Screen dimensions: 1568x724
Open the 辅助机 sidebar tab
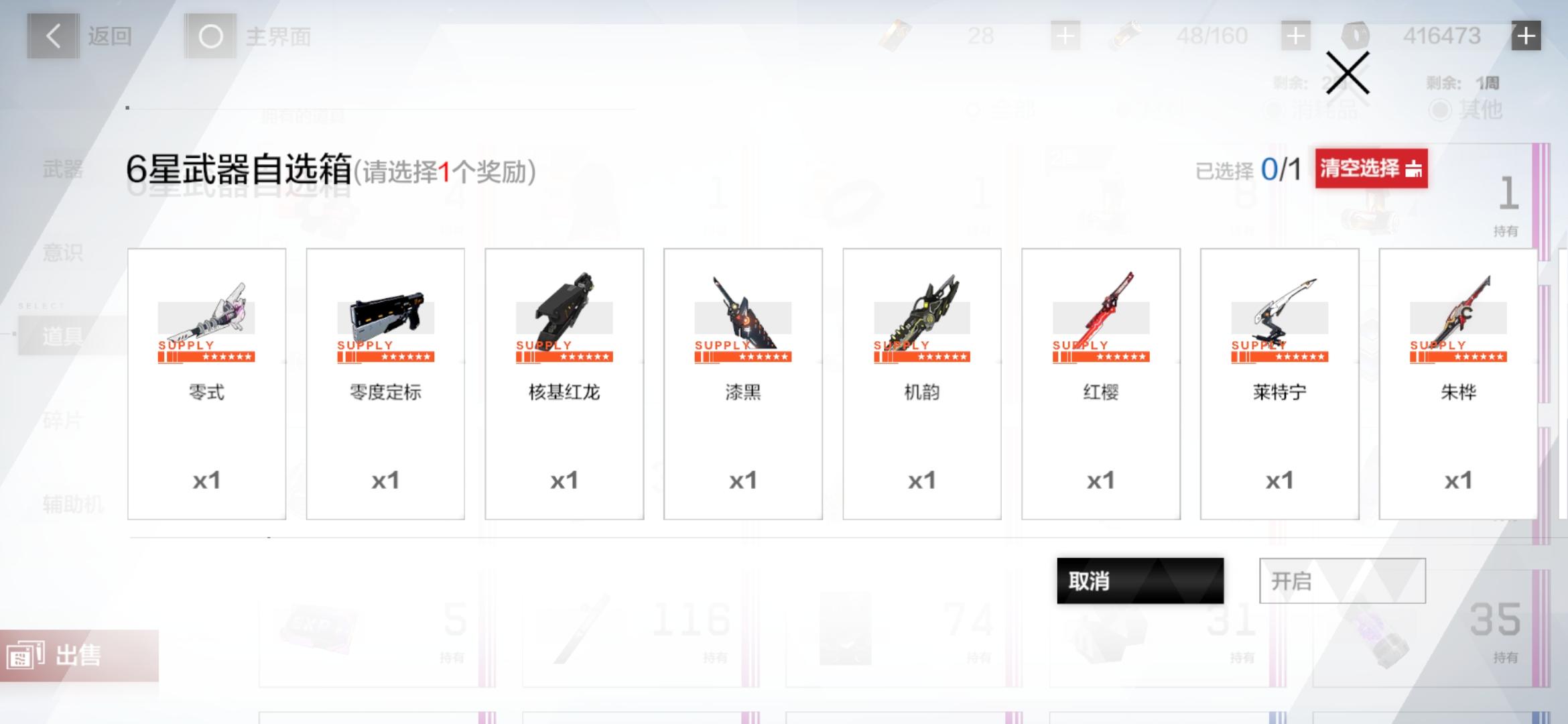tap(73, 503)
